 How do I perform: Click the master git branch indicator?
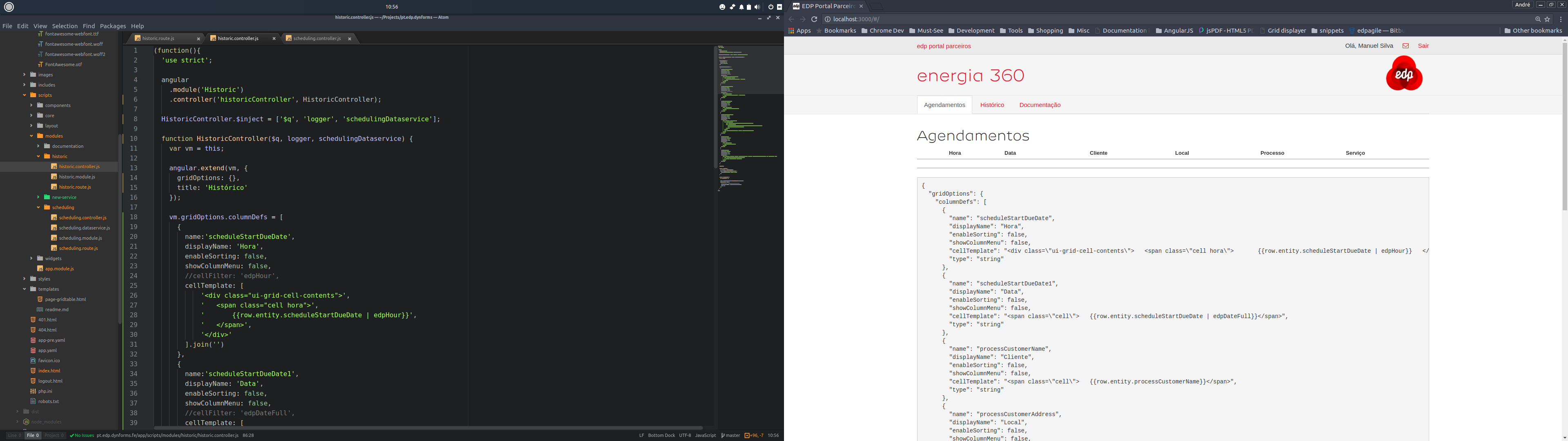[731, 436]
